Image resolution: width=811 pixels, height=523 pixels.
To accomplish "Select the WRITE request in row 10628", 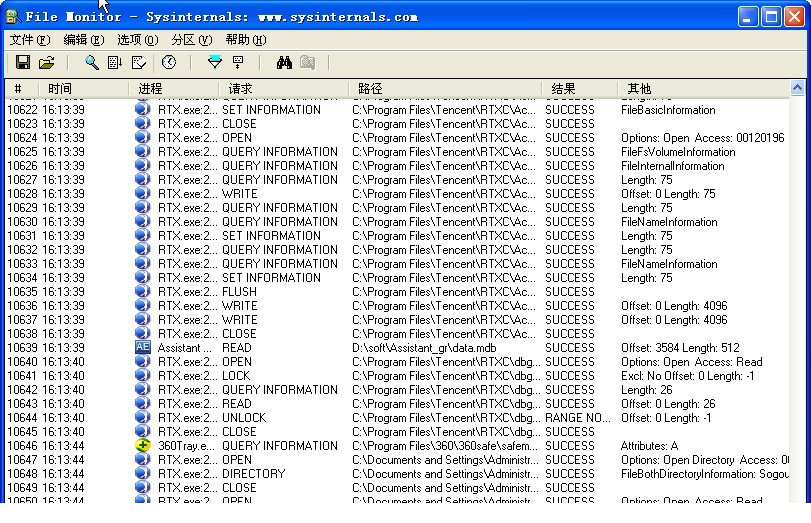I will click(x=239, y=193).
